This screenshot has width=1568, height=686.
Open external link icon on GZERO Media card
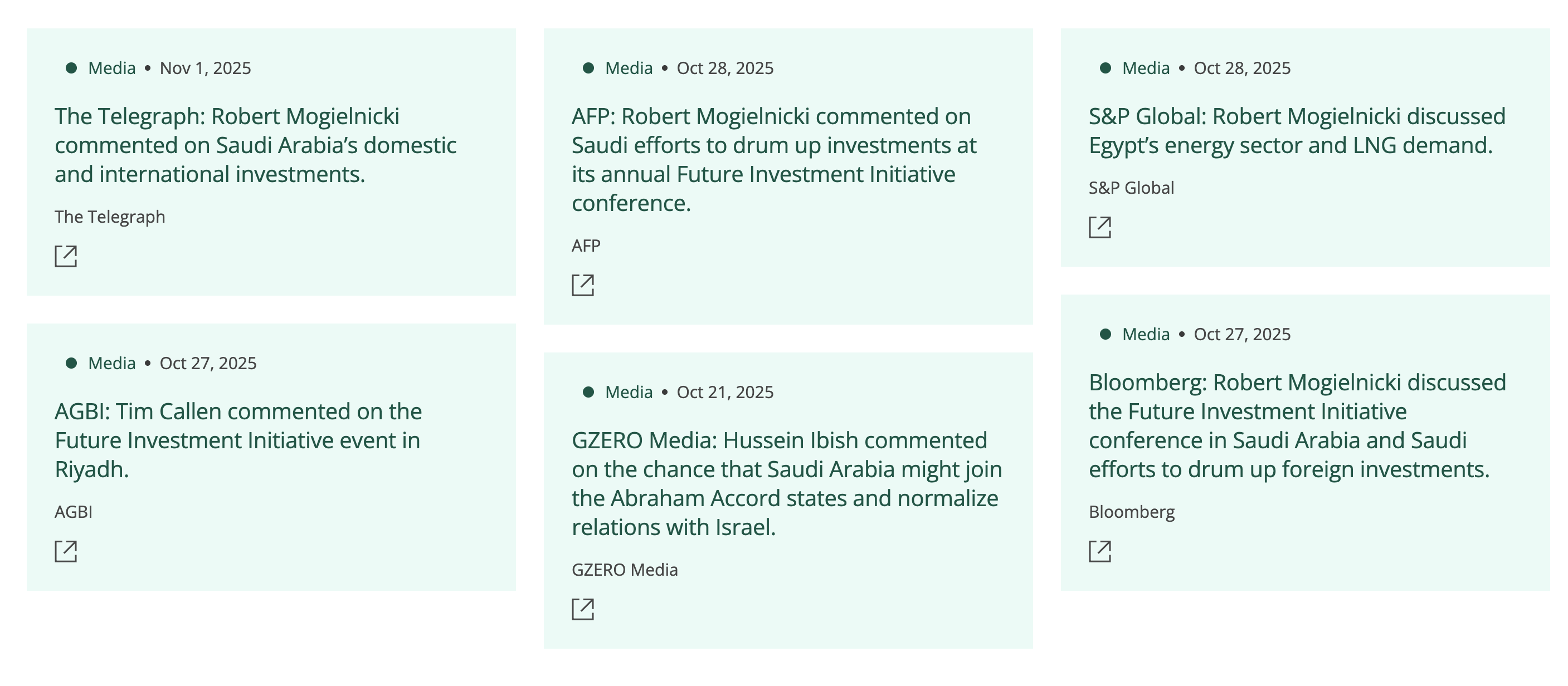pyautogui.click(x=582, y=609)
